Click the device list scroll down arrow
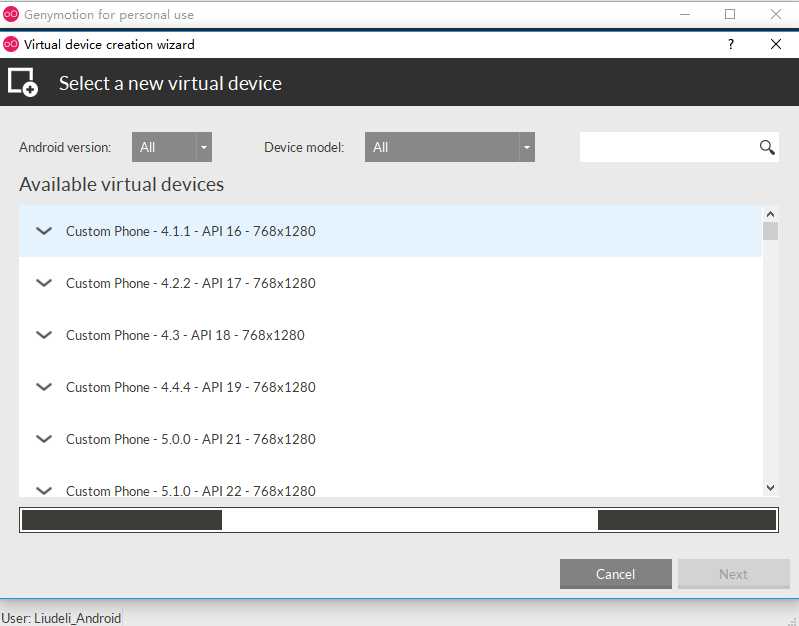The height and width of the screenshot is (626, 799). tap(770, 488)
